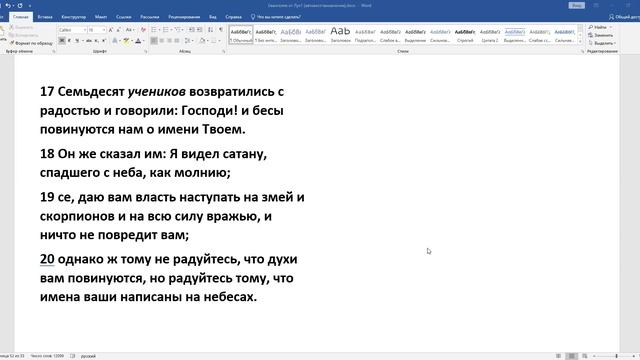Screen dimensions: 640x360
Task: Click the Tell me search box
Action: (x=276, y=17)
